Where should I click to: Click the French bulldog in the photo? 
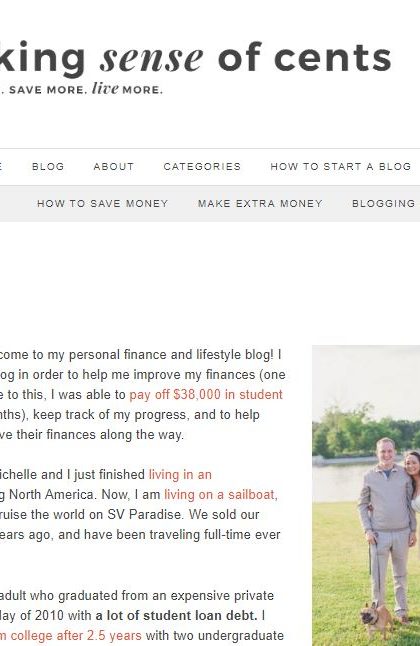click(377, 621)
